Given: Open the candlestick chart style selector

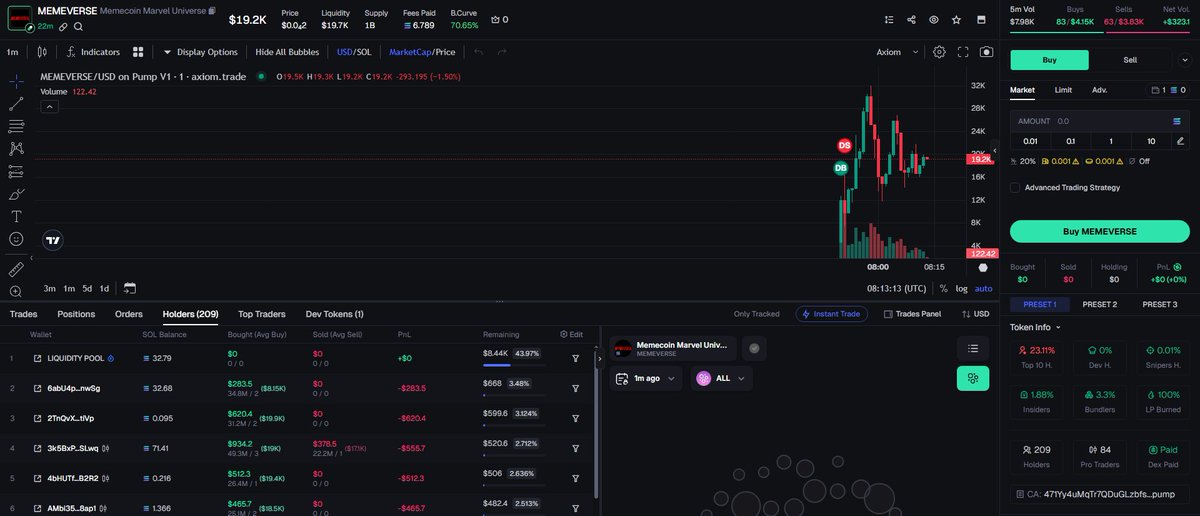Looking at the screenshot, I should point(42,52).
